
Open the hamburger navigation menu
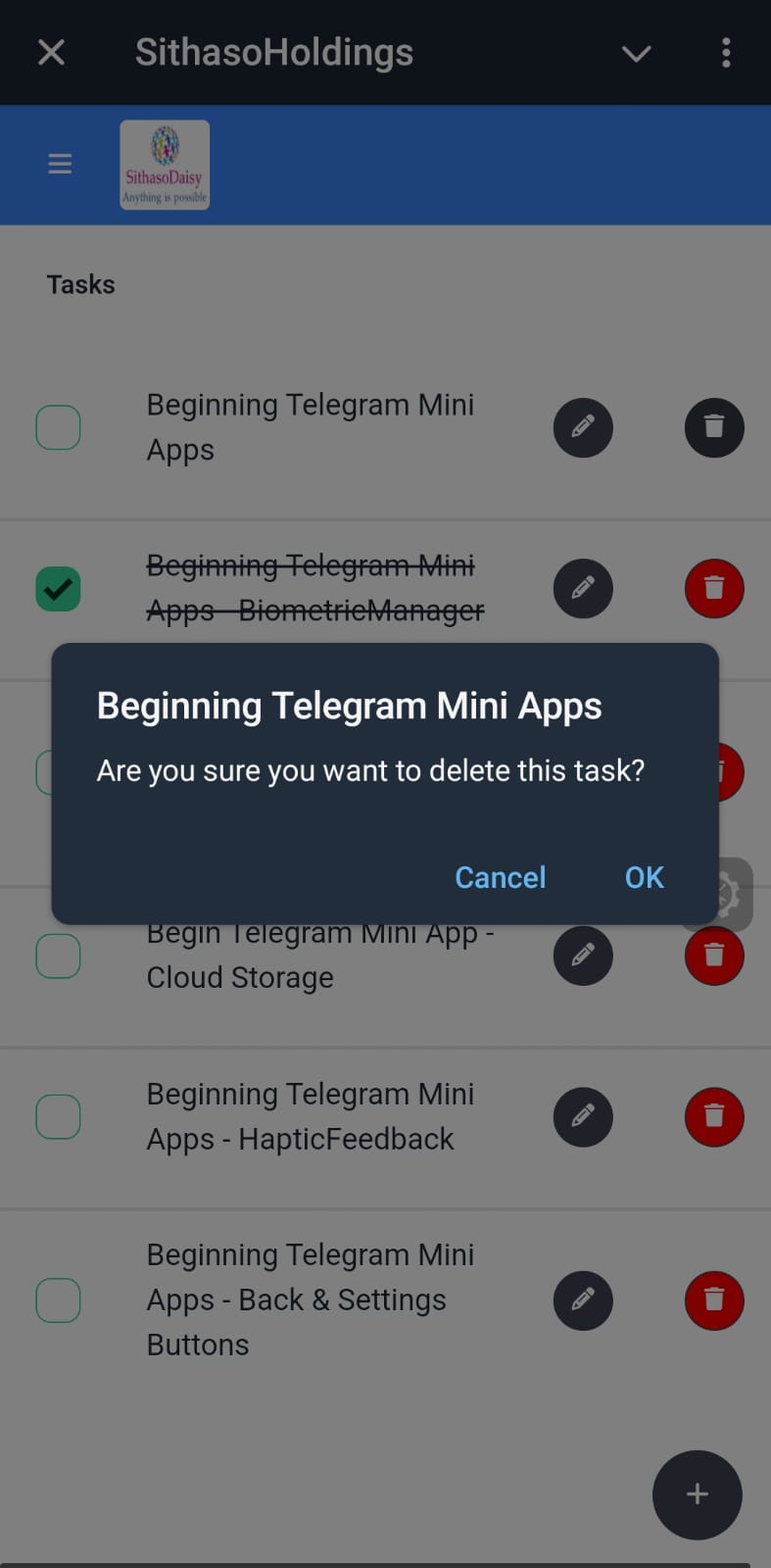60,164
